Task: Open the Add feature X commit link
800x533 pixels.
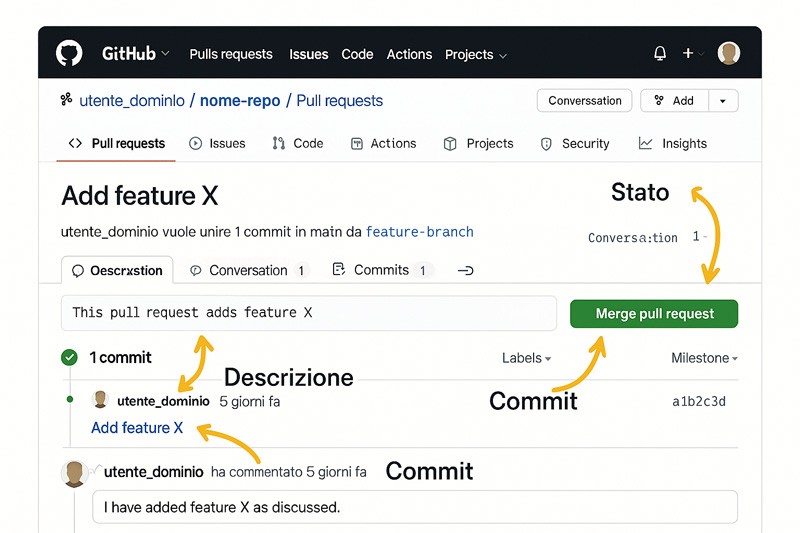Action: pyautogui.click(x=137, y=427)
